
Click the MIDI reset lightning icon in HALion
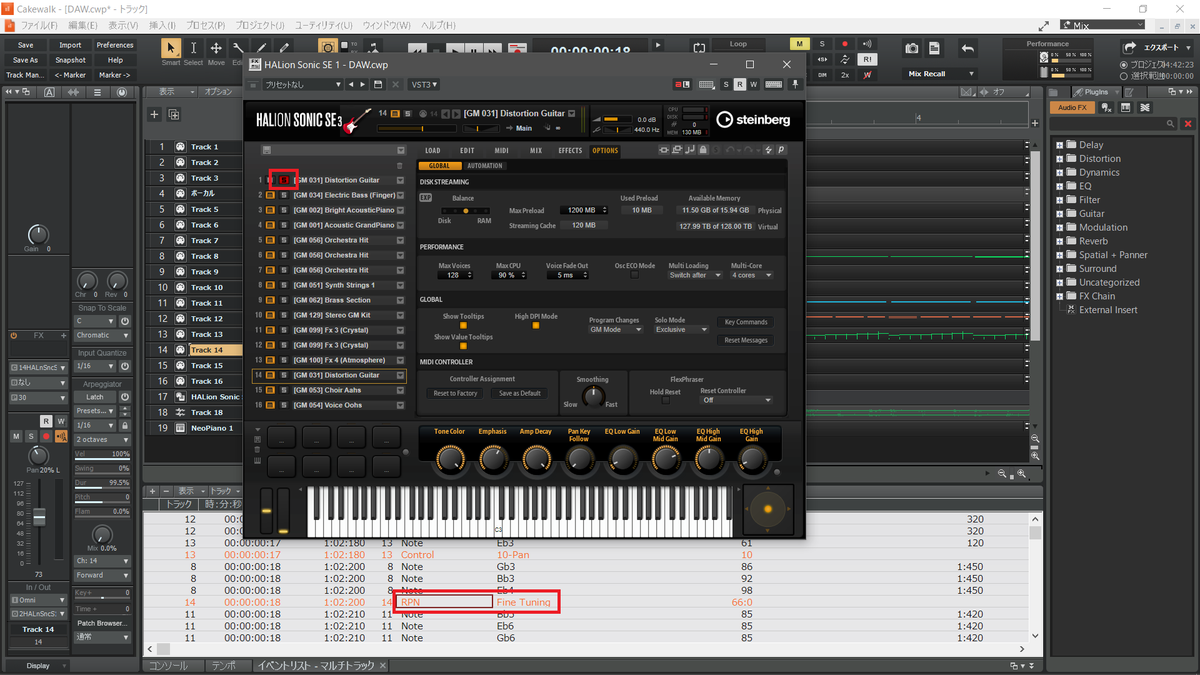point(768,150)
